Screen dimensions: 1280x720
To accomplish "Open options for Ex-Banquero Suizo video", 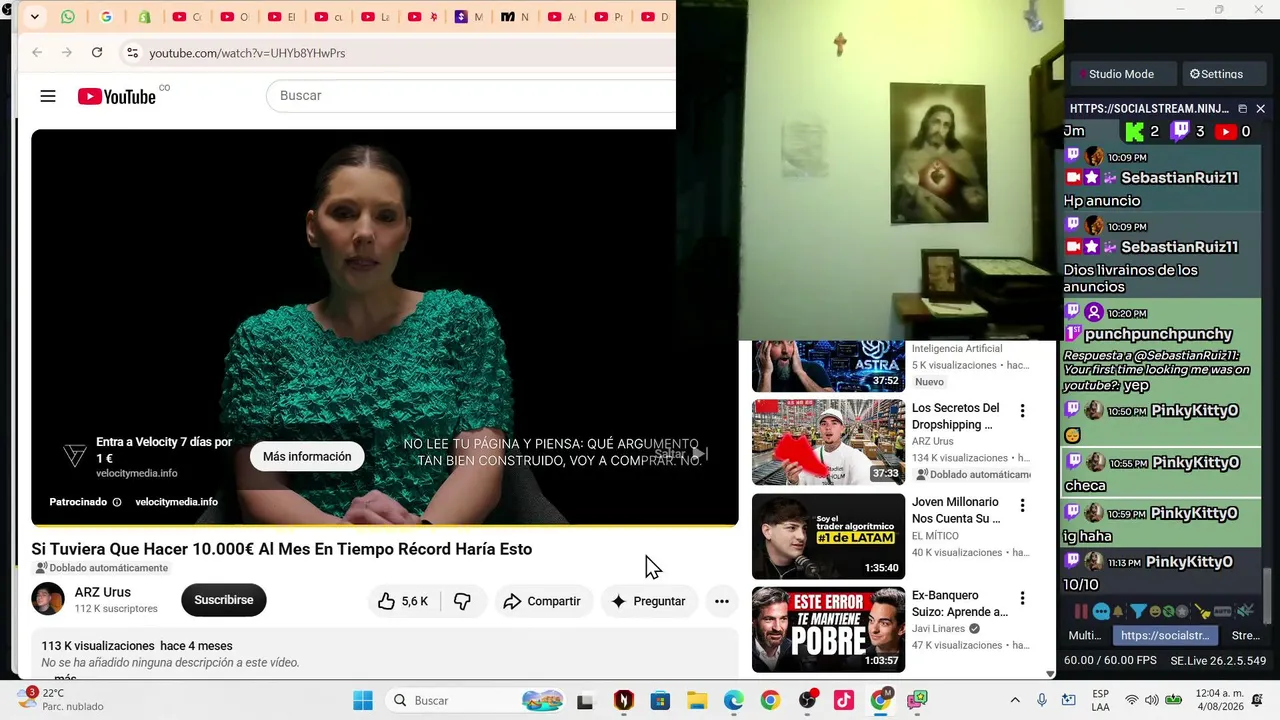I will 1022,599.
